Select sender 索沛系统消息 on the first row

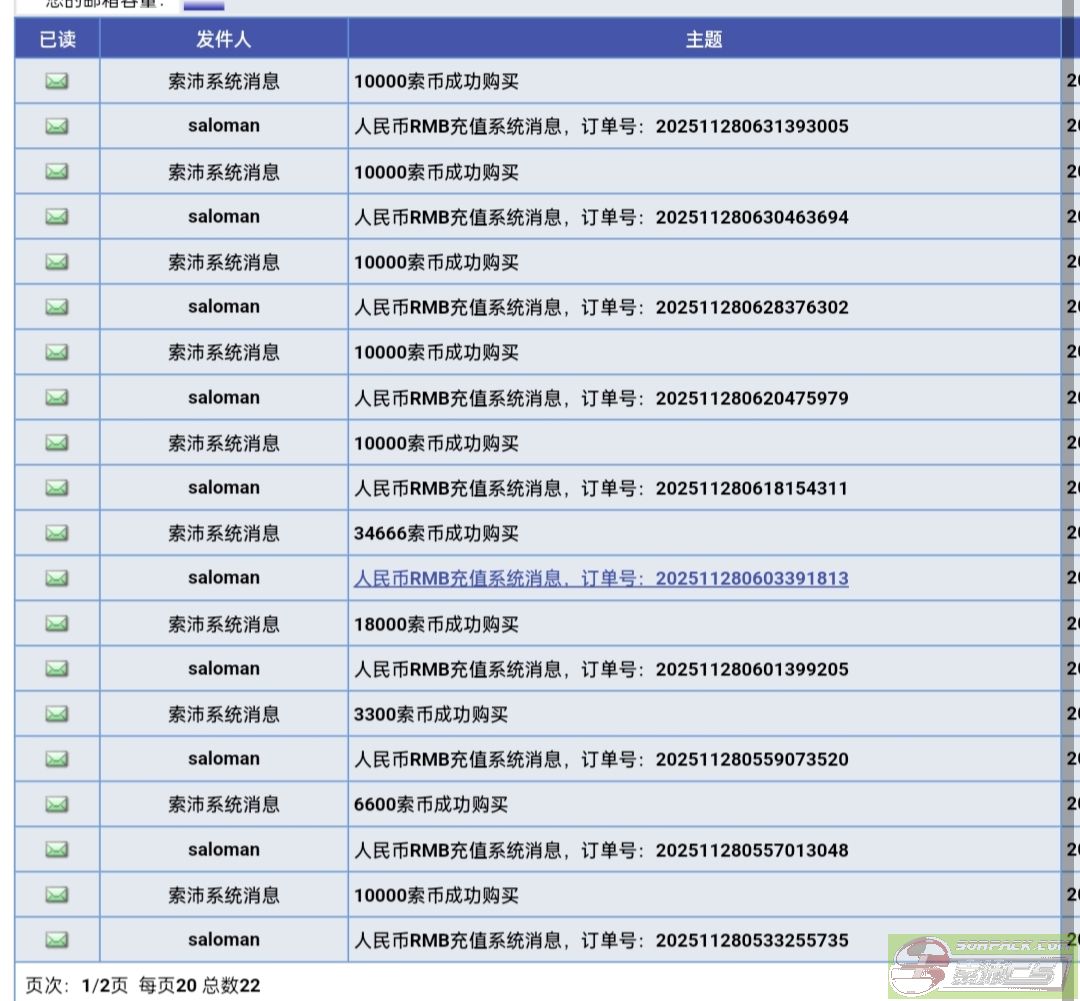[x=222, y=82]
